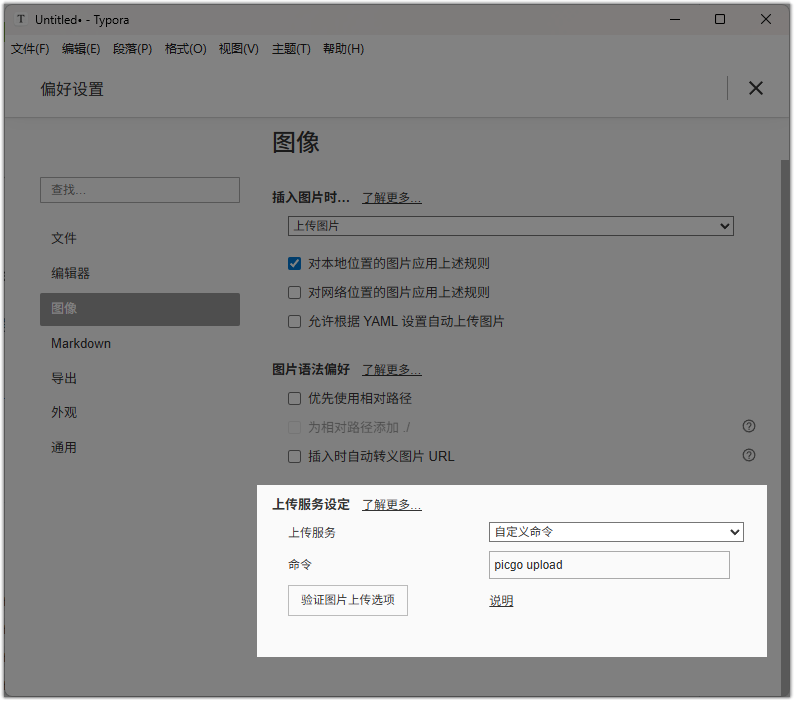Screen dimensions: 794x701
Task: Minimize the Typora window
Action: click(675, 19)
